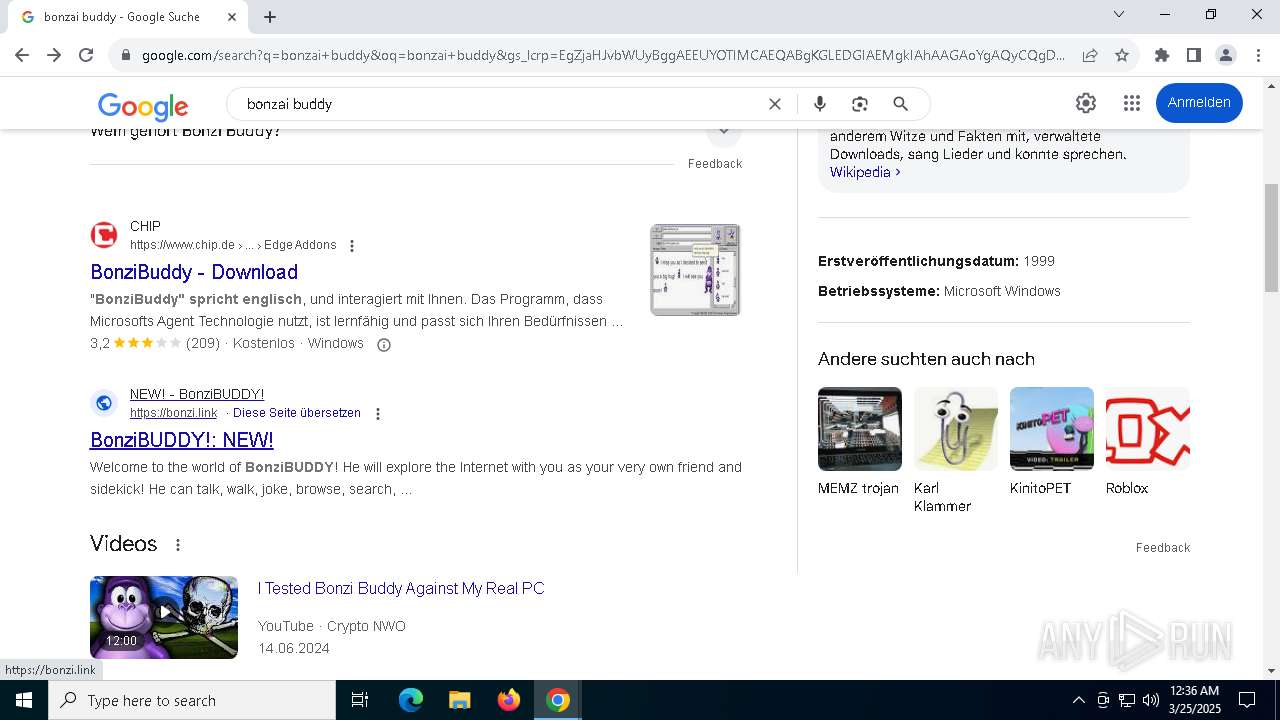This screenshot has height=720, width=1280.
Task: Open the notification center
Action: coord(1247,700)
